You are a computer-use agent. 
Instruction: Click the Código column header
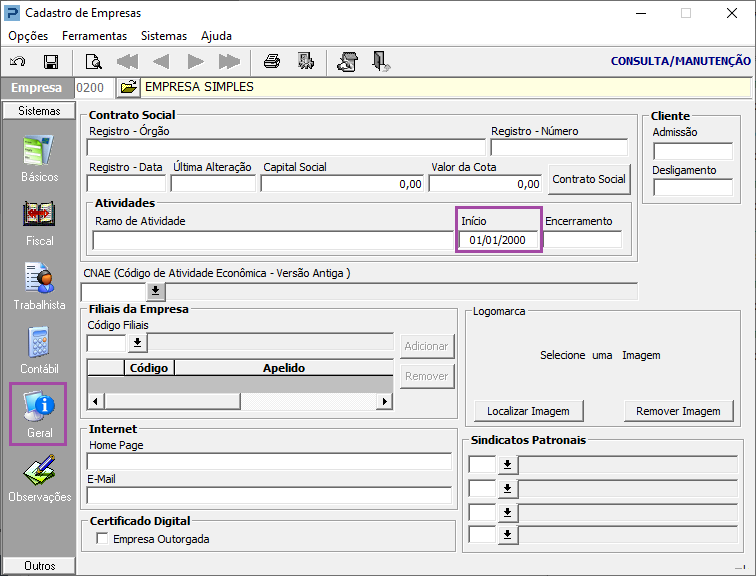coord(149,368)
